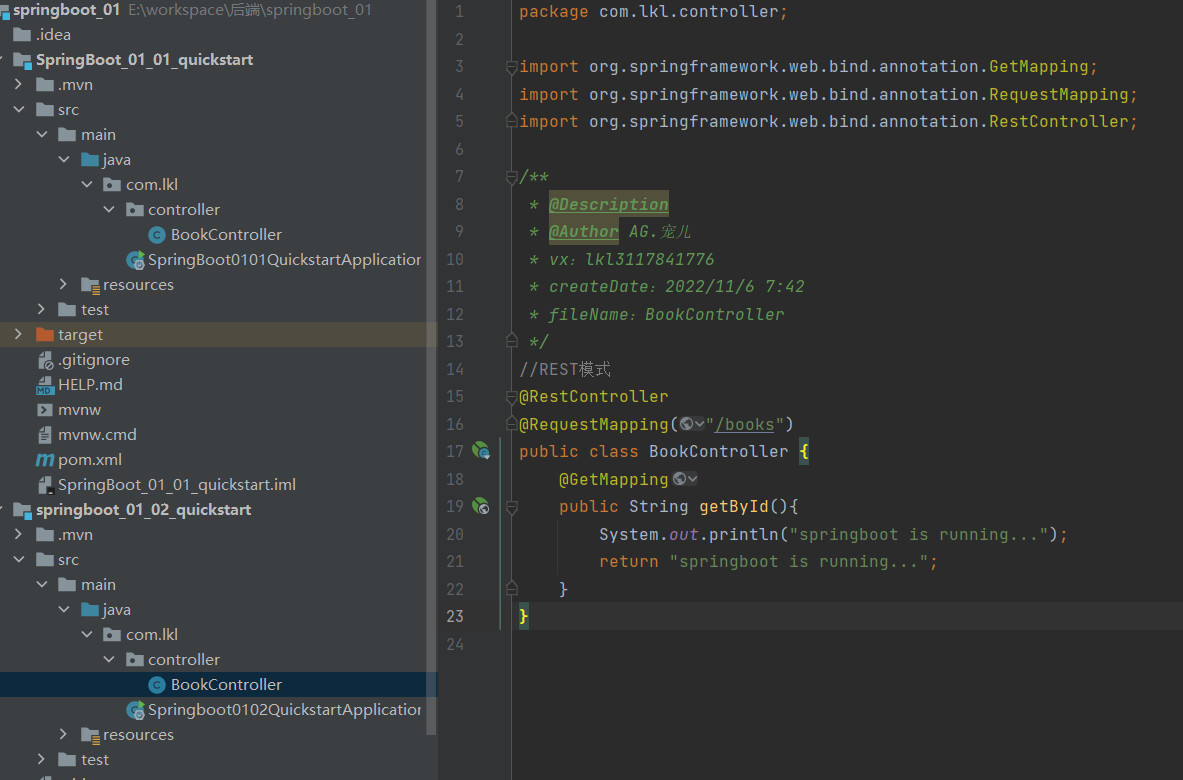Click the request mapping gutter icon on line 19
The height and width of the screenshot is (780, 1183).
click(481, 506)
